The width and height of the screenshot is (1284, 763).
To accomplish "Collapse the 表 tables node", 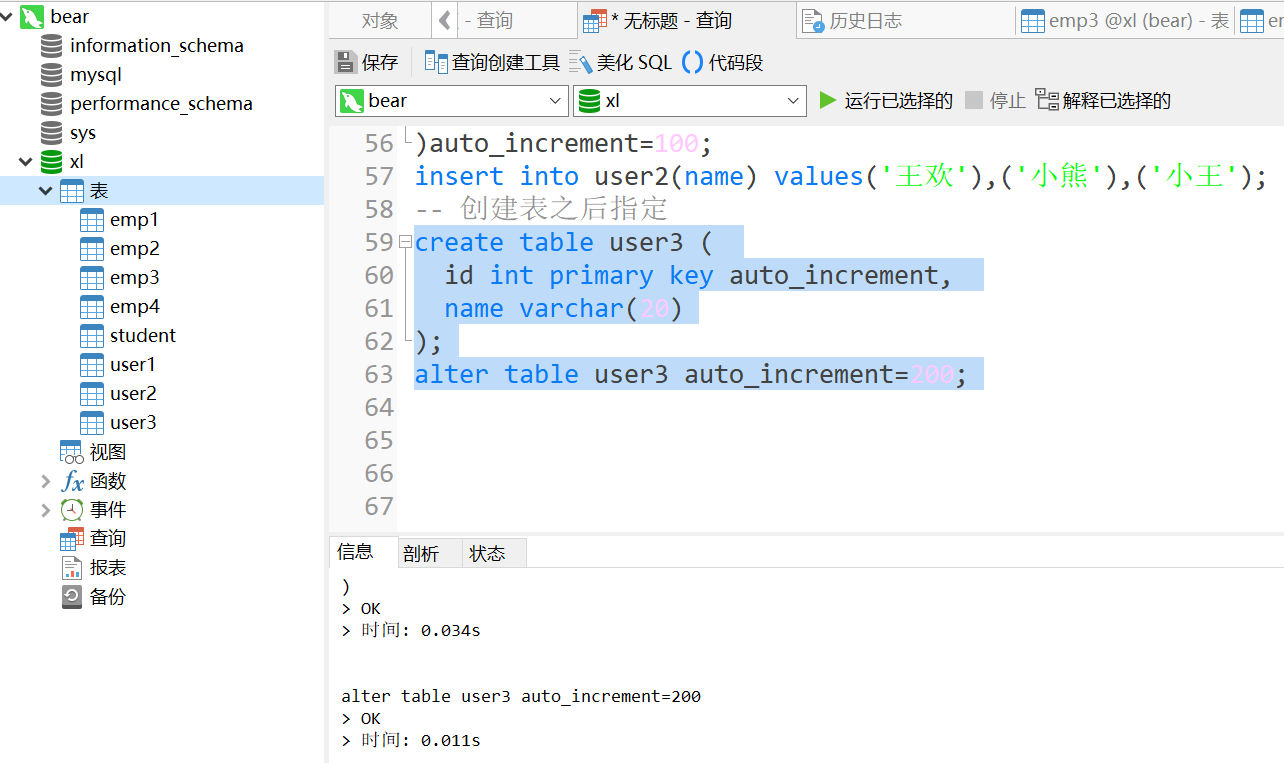I will 45,190.
